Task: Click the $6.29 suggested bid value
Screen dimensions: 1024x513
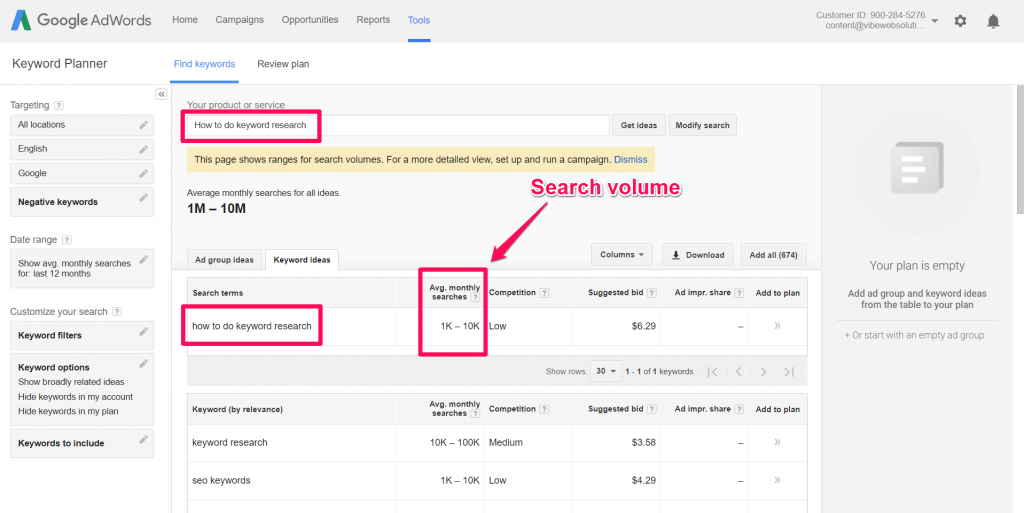Action: tap(643, 326)
